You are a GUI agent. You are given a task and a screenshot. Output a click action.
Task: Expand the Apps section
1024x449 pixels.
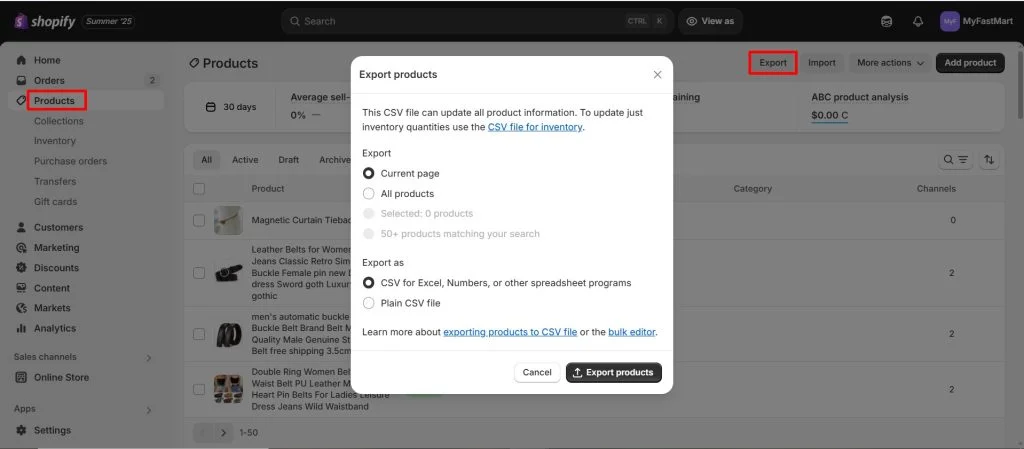(x=148, y=410)
